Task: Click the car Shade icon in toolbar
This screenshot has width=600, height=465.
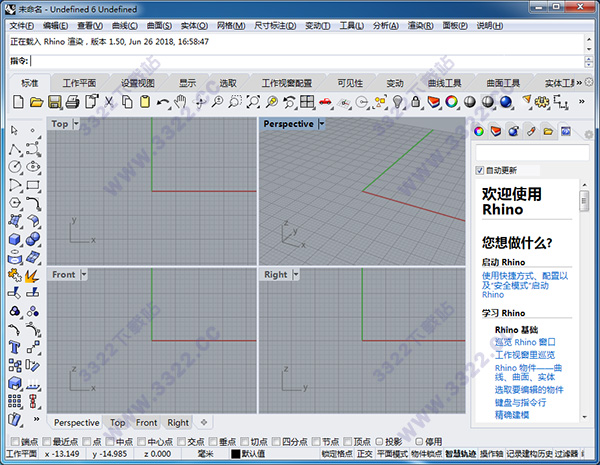Action: pyautogui.click(x=325, y=102)
